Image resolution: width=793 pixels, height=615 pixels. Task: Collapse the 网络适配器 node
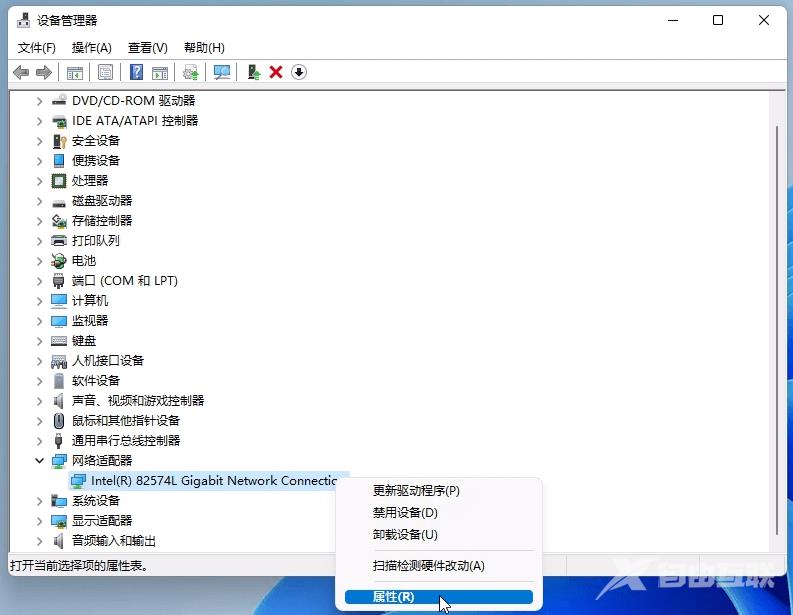pos(39,461)
